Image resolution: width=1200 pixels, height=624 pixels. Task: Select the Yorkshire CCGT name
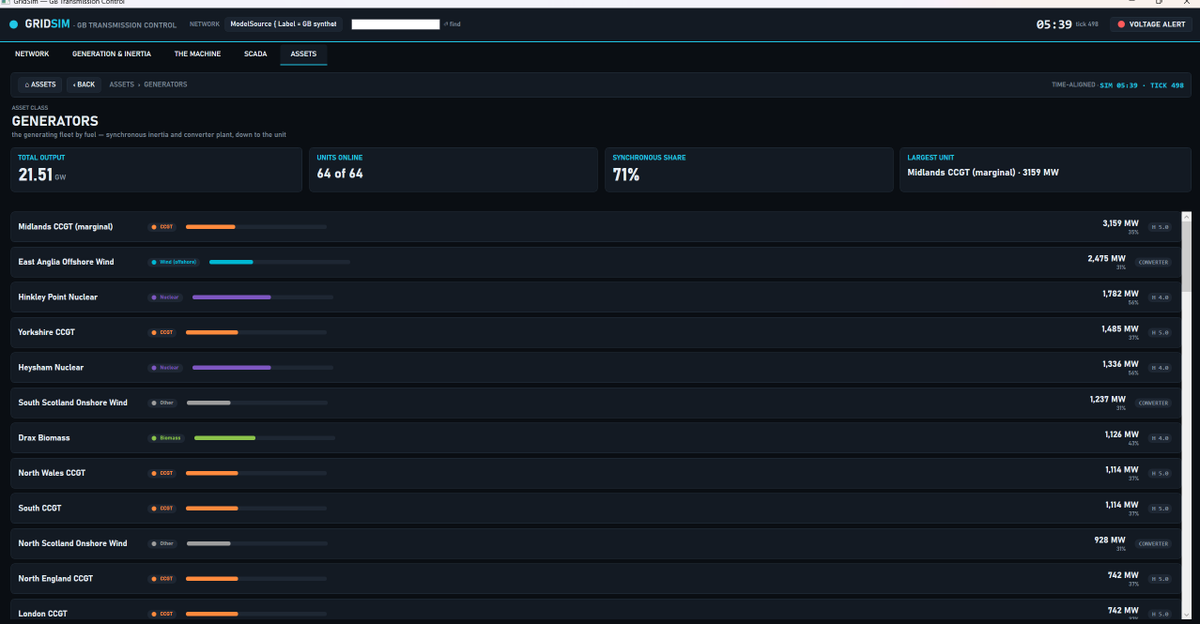click(46, 332)
